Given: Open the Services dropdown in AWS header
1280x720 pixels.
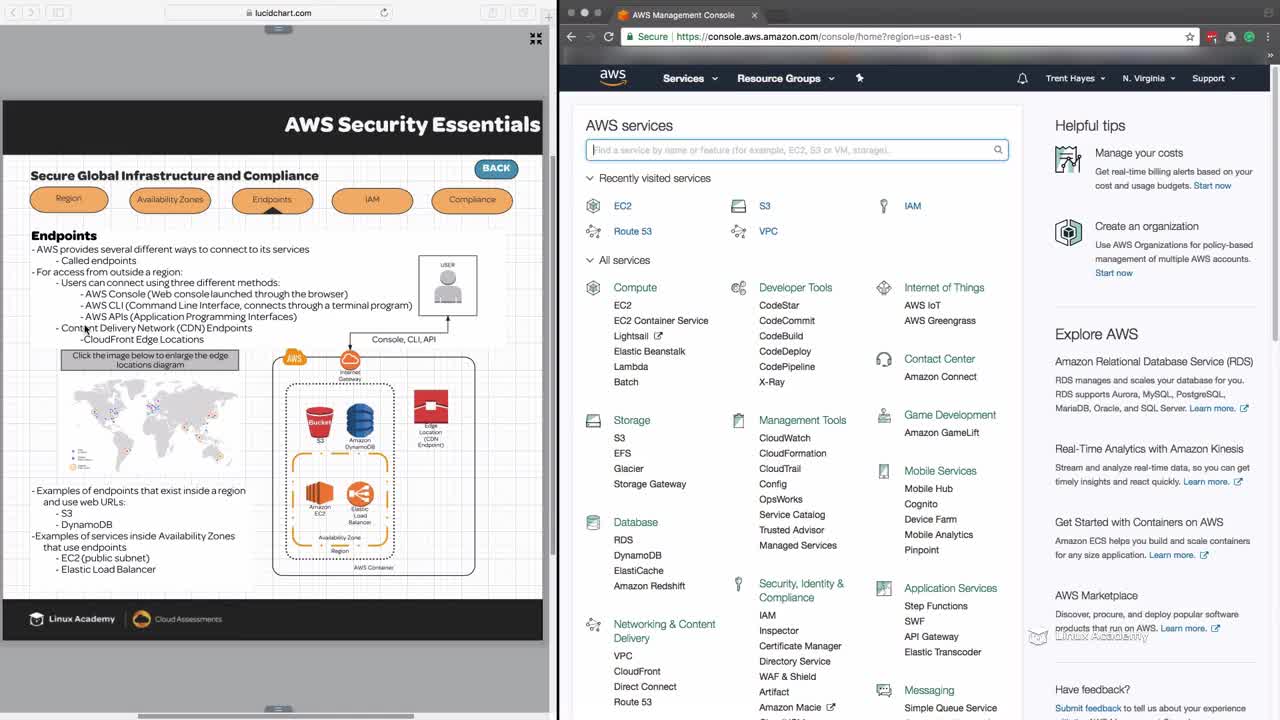Looking at the screenshot, I should (x=690, y=78).
